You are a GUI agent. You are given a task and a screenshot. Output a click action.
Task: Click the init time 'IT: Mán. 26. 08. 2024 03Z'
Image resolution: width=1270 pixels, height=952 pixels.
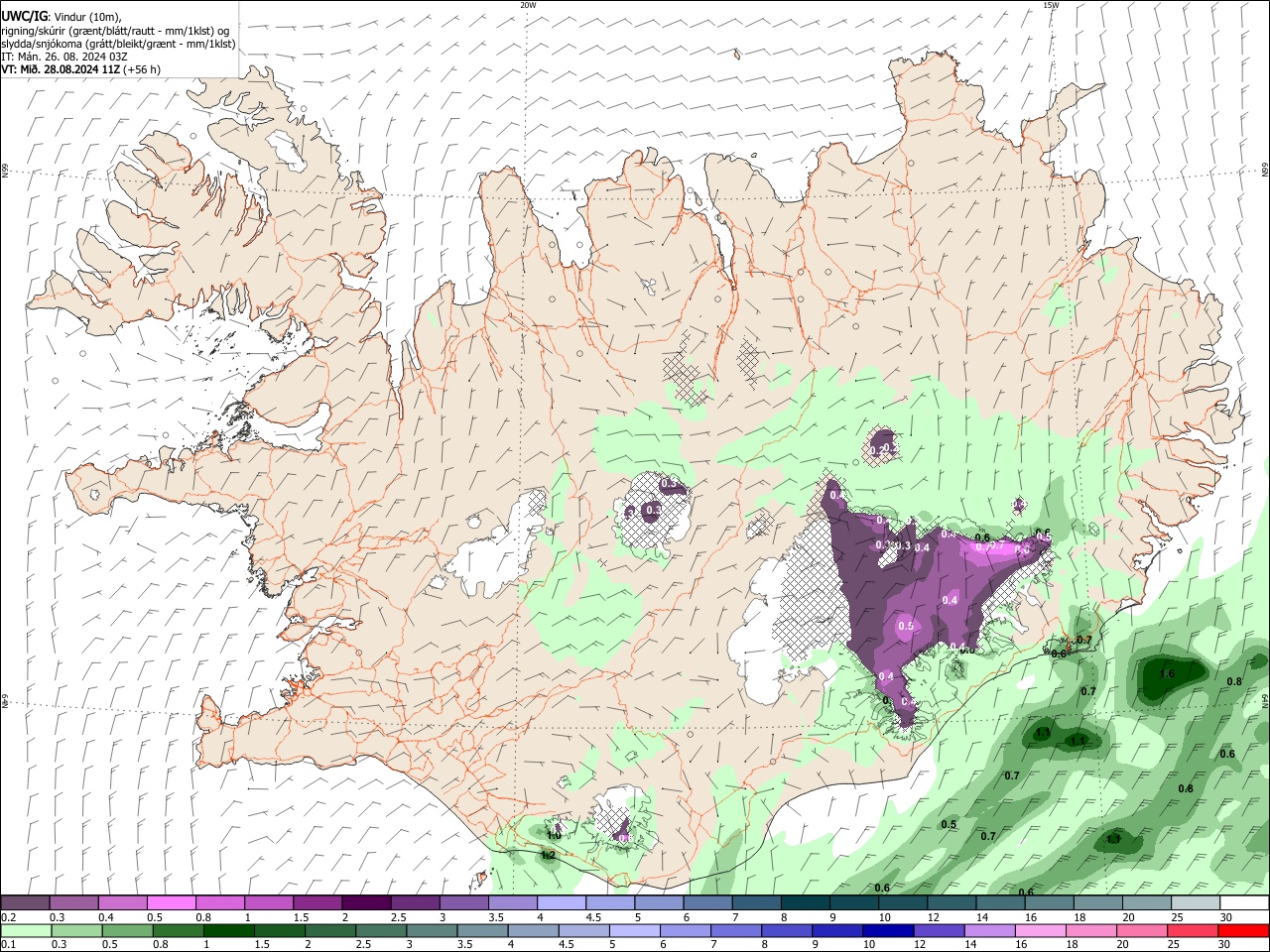coord(64,57)
